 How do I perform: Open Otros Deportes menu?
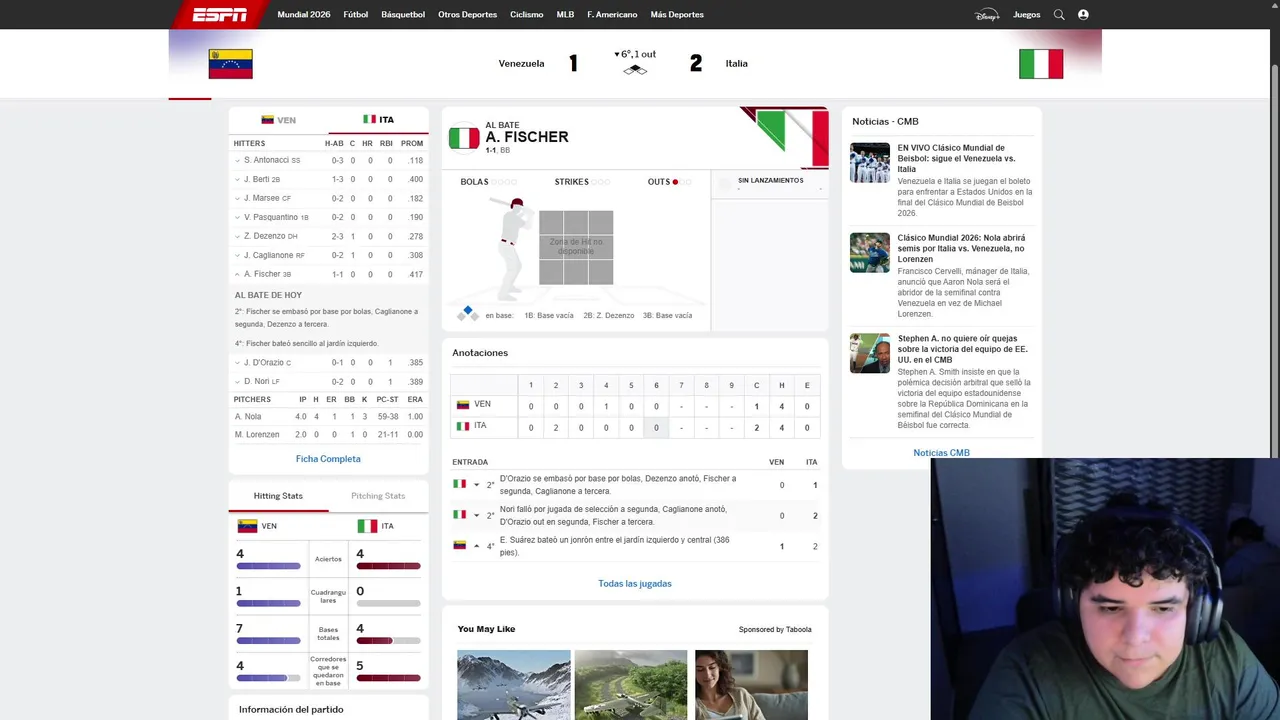pos(467,15)
